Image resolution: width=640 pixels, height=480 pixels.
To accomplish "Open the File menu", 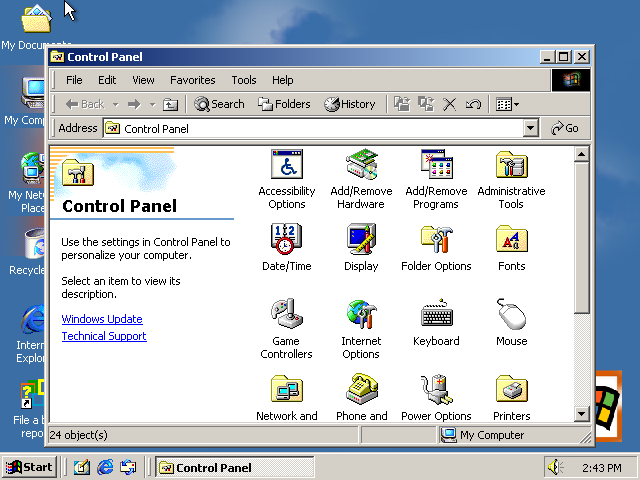I will (74, 80).
